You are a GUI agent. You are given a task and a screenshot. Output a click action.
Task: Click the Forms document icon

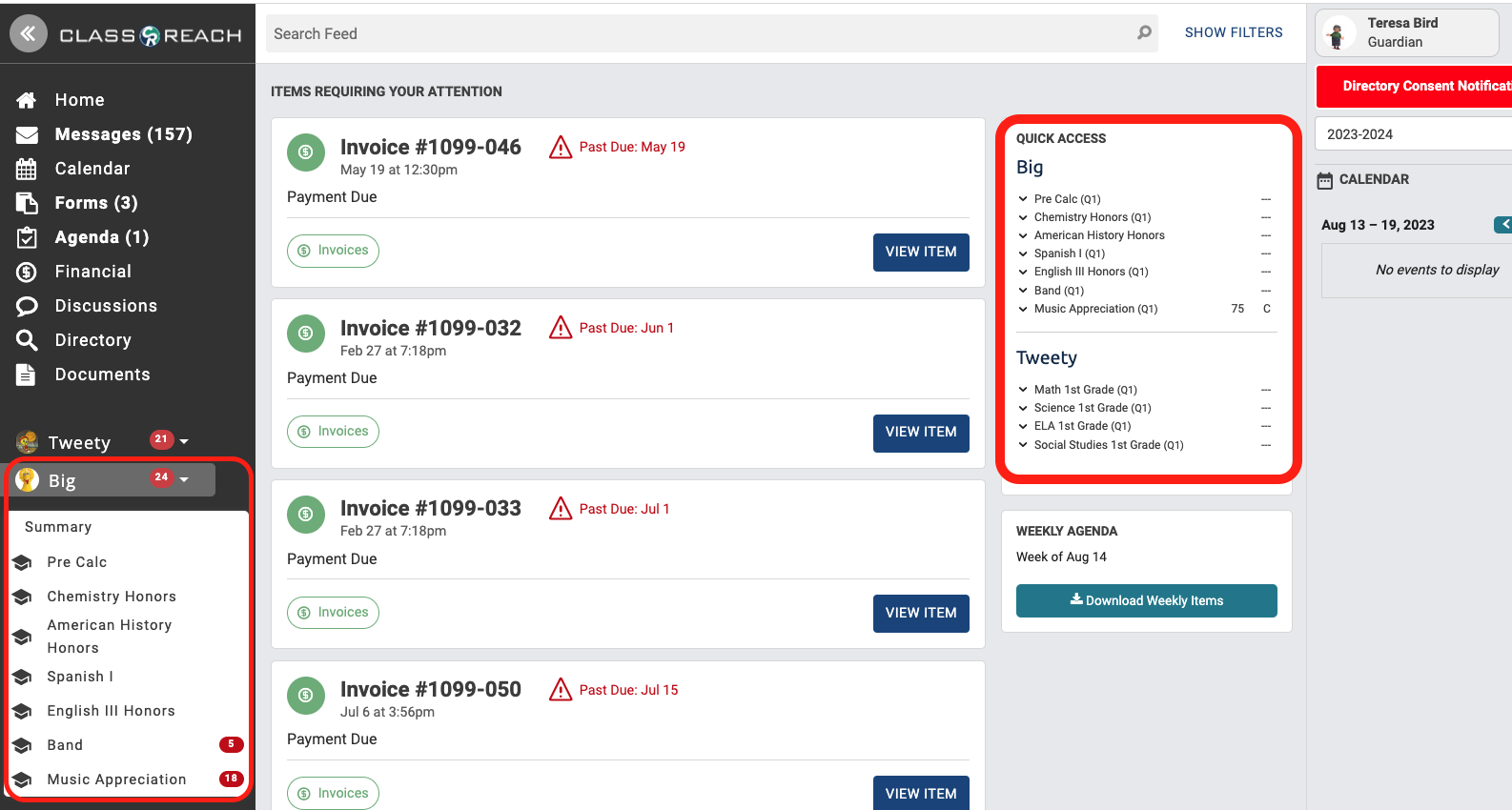tap(27, 203)
